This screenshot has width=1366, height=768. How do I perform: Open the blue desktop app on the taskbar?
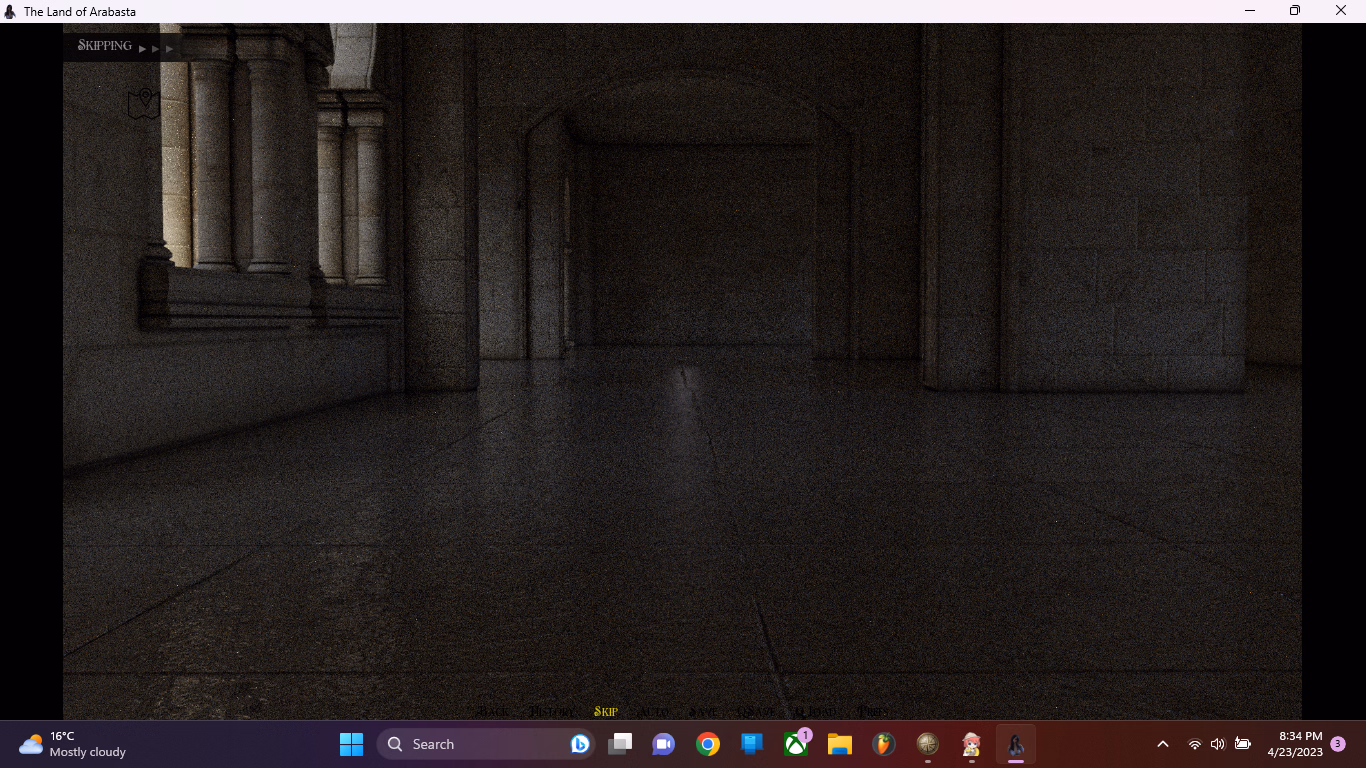pos(752,744)
